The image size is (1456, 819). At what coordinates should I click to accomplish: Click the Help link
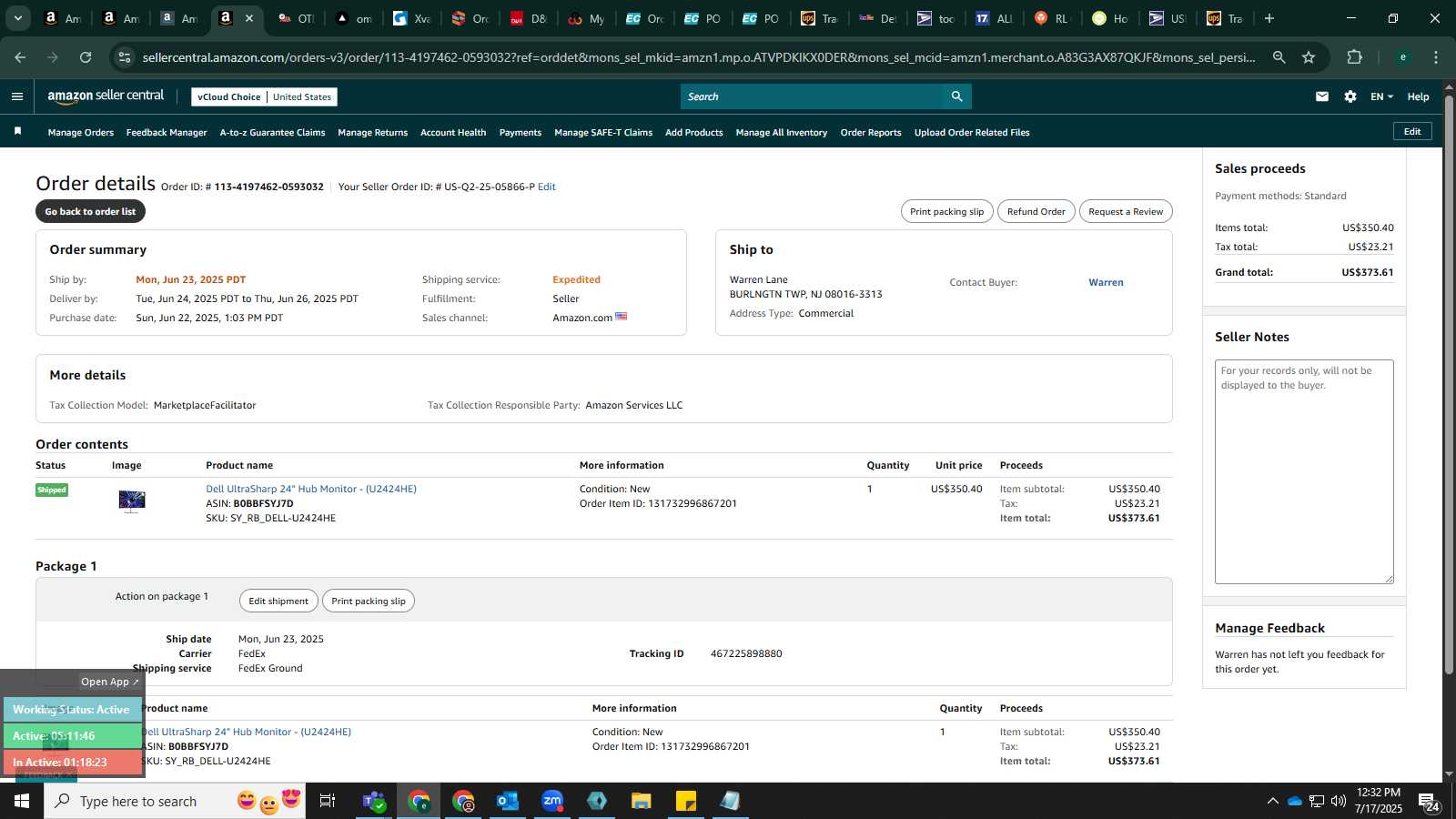(1418, 96)
